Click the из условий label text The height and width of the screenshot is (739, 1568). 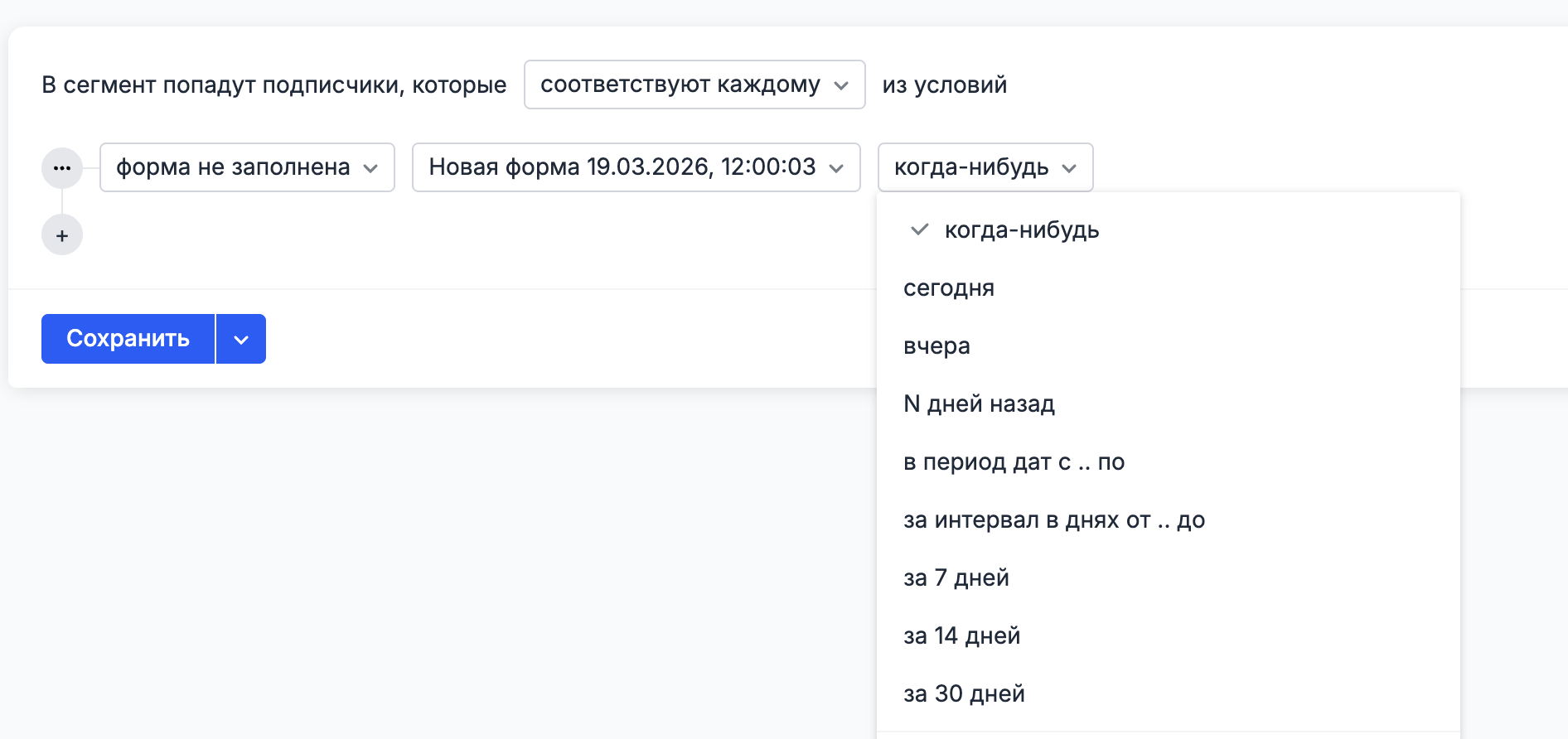(944, 85)
